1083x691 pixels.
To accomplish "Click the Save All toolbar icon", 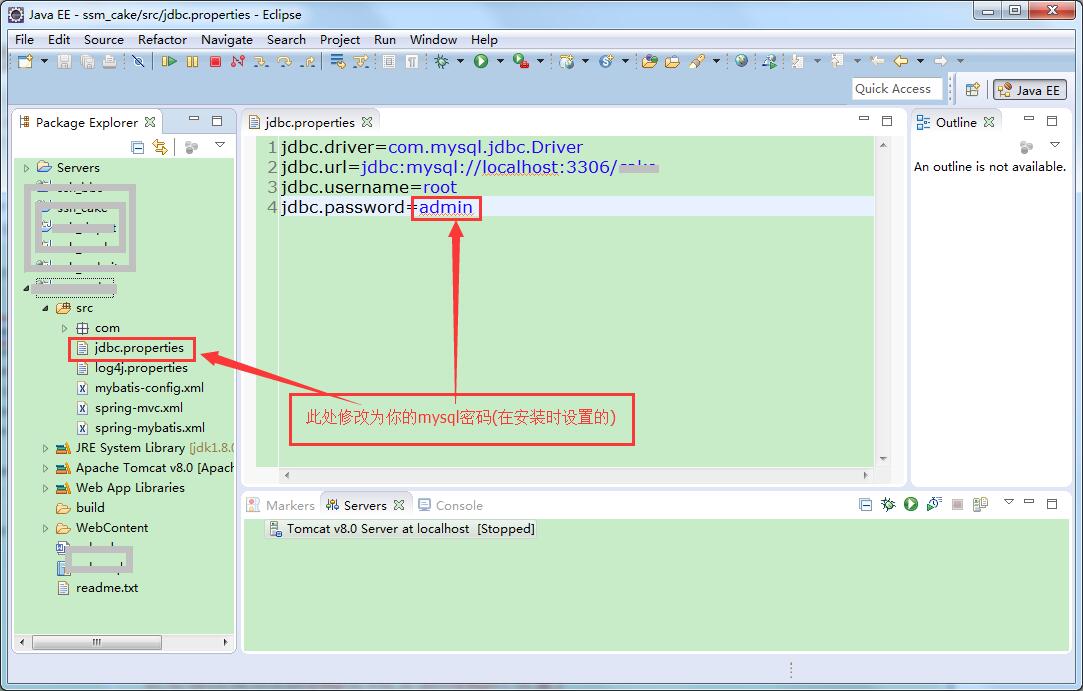I will coord(87,61).
